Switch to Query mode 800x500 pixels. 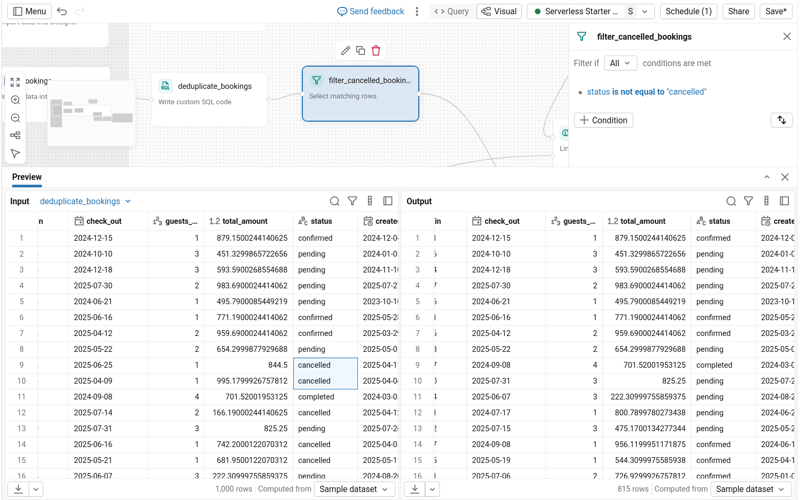point(451,12)
